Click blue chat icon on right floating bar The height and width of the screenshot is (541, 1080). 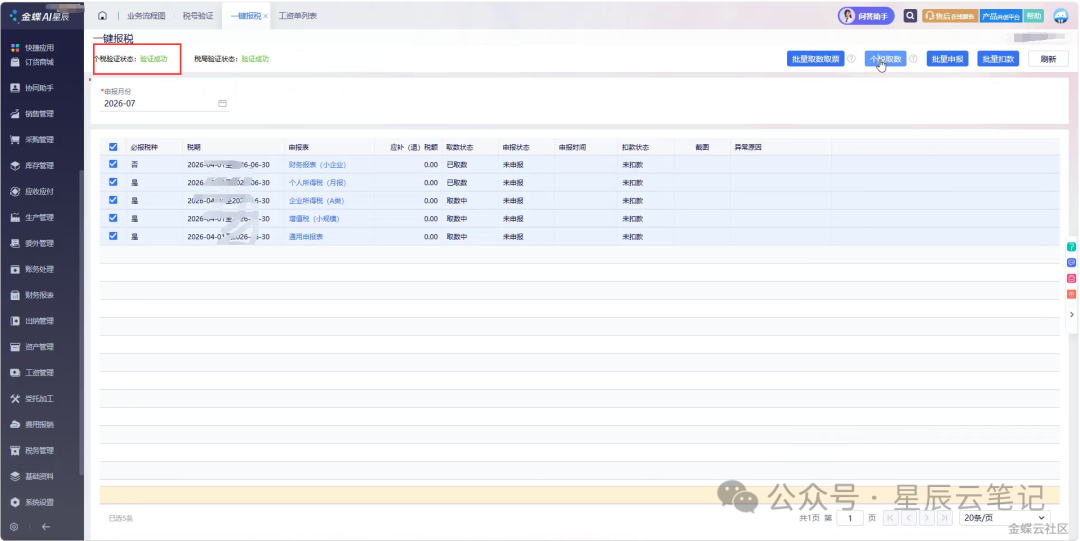[1071, 263]
